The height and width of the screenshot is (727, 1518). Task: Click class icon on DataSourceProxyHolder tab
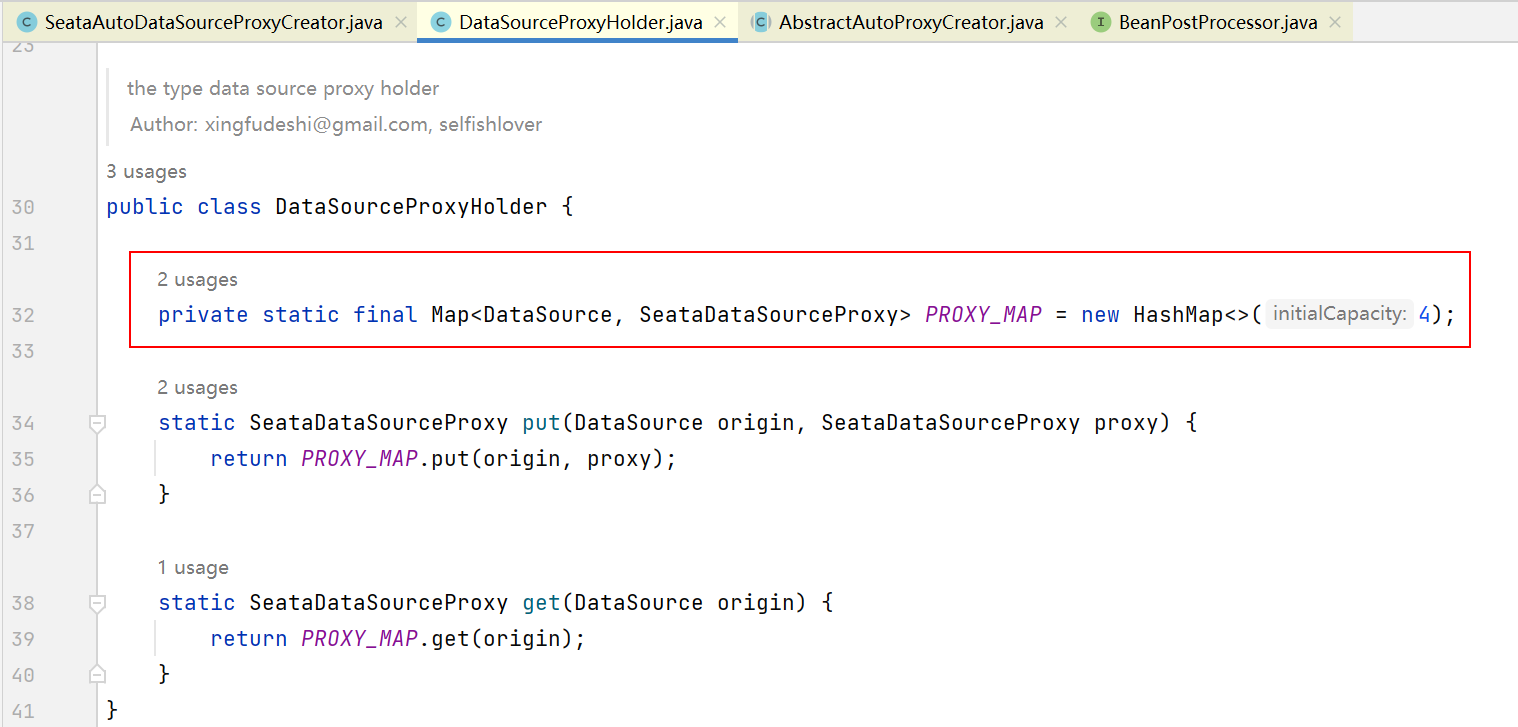(x=442, y=22)
